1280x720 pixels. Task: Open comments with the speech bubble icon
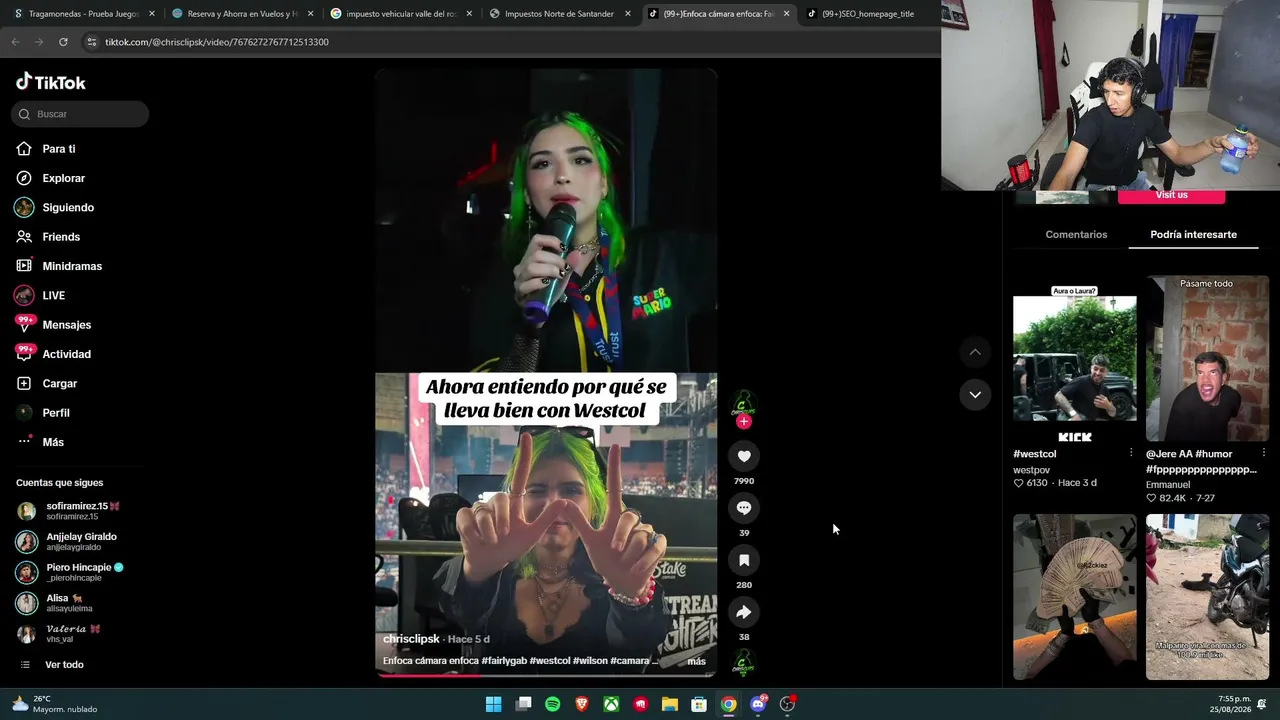pyautogui.click(x=744, y=508)
